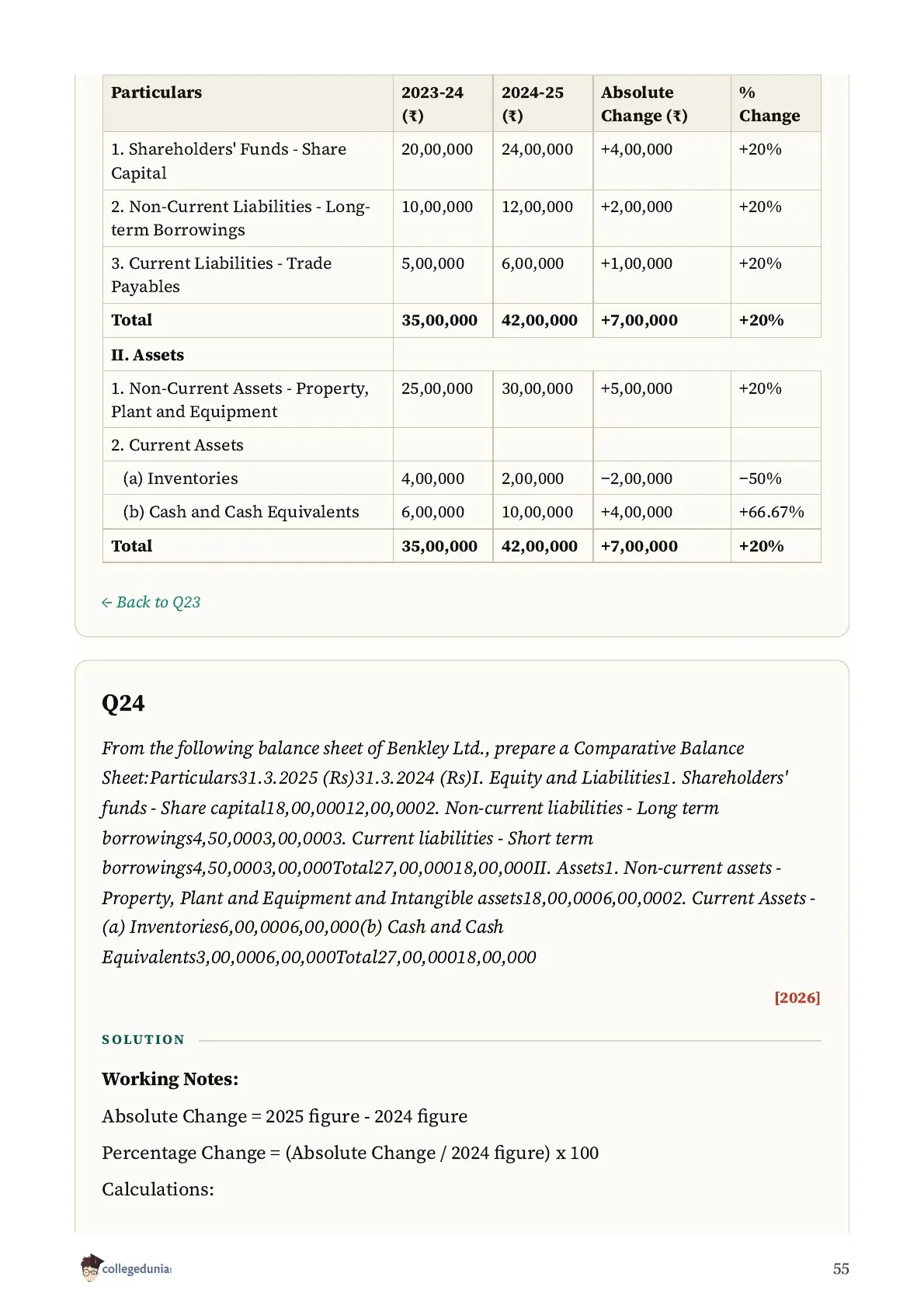Click the page number 55
Image resolution: width=924 pixels, height=1308 pixels.
point(841,1268)
